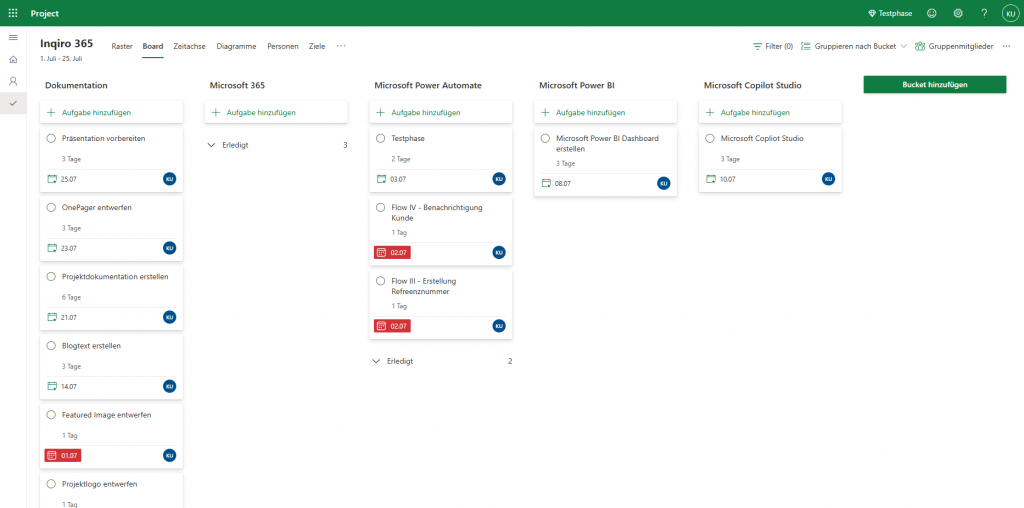The width and height of the screenshot is (1024, 508).
Task: Complete the Microsoft Copilot Studio task circle
Action: (710, 138)
